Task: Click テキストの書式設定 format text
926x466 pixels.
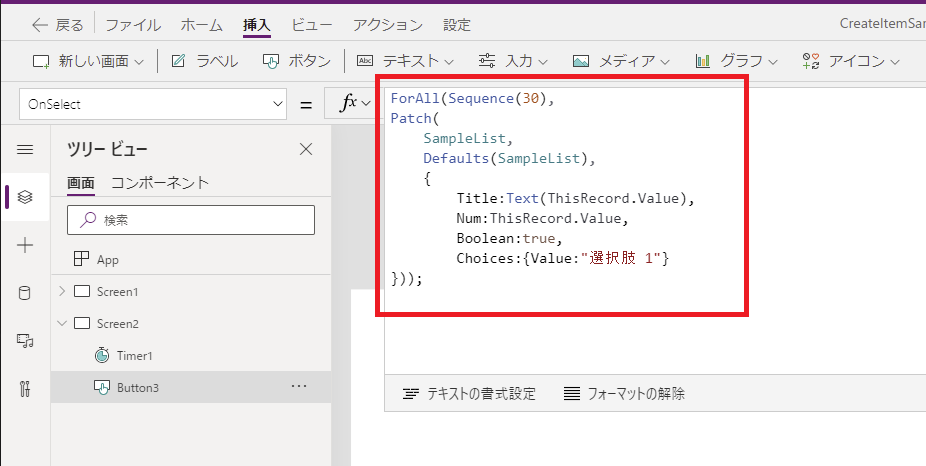Action: pos(469,394)
